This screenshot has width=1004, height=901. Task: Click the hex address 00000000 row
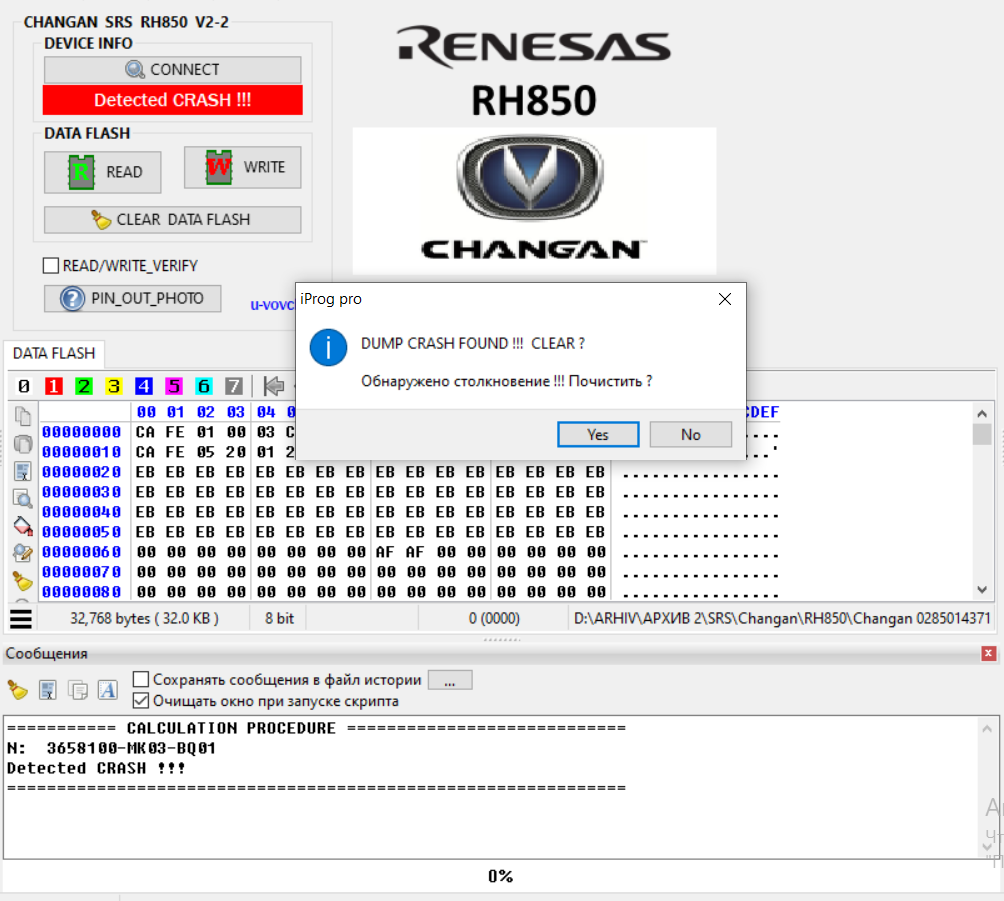pos(81,432)
